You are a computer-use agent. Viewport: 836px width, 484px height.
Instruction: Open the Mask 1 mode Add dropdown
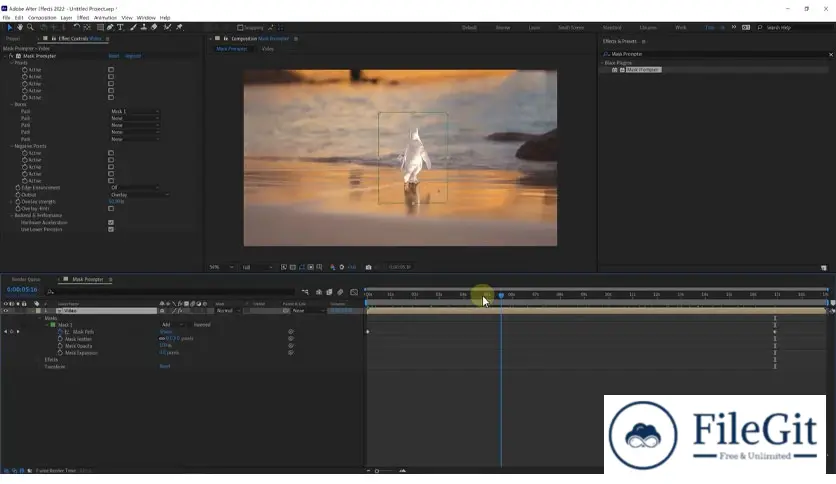[x=172, y=325]
